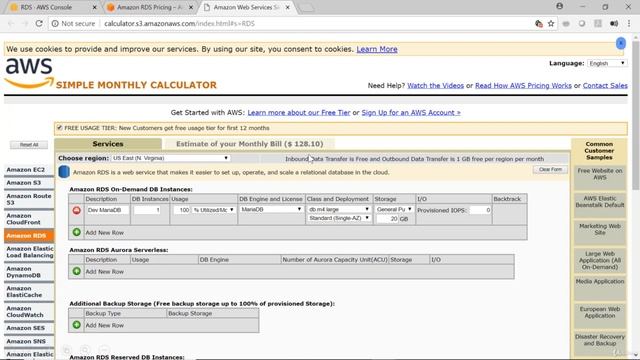Click the Reset All button
Viewport: 640px width, 360px height.
click(x=29, y=144)
